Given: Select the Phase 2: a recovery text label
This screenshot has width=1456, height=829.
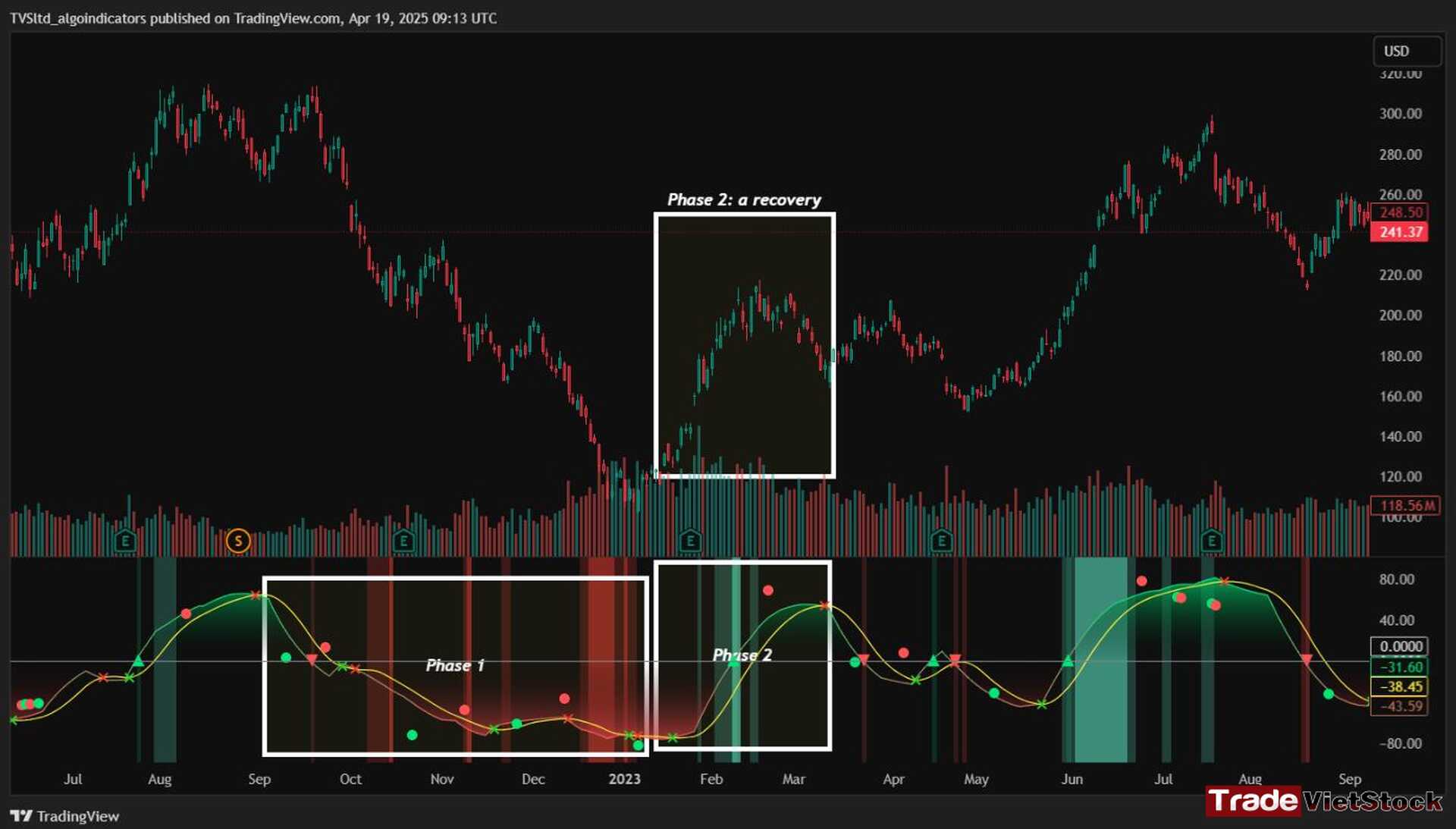Looking at the screenshot, I should pos(744,199).
